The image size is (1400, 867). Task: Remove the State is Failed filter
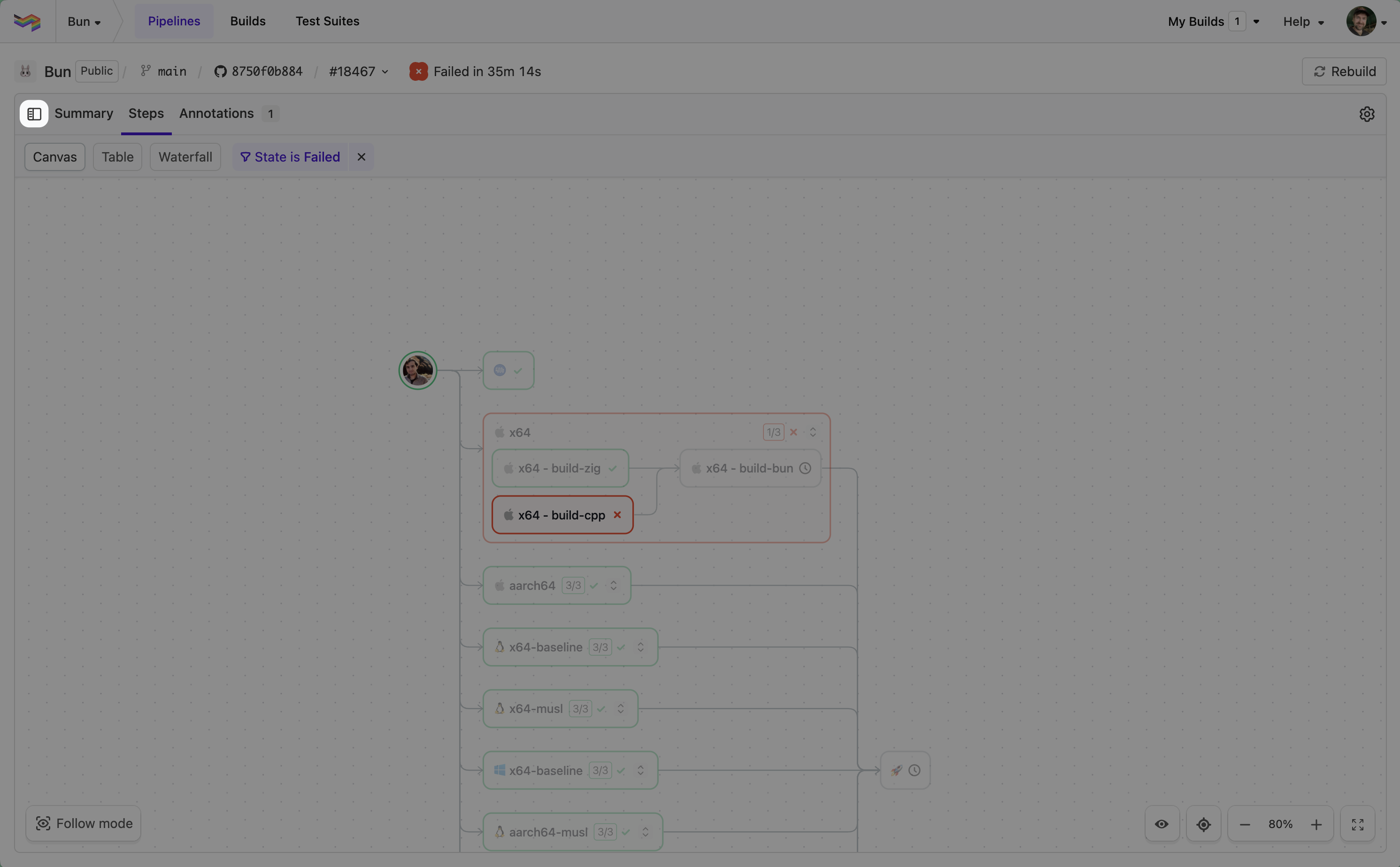[361, 156]
